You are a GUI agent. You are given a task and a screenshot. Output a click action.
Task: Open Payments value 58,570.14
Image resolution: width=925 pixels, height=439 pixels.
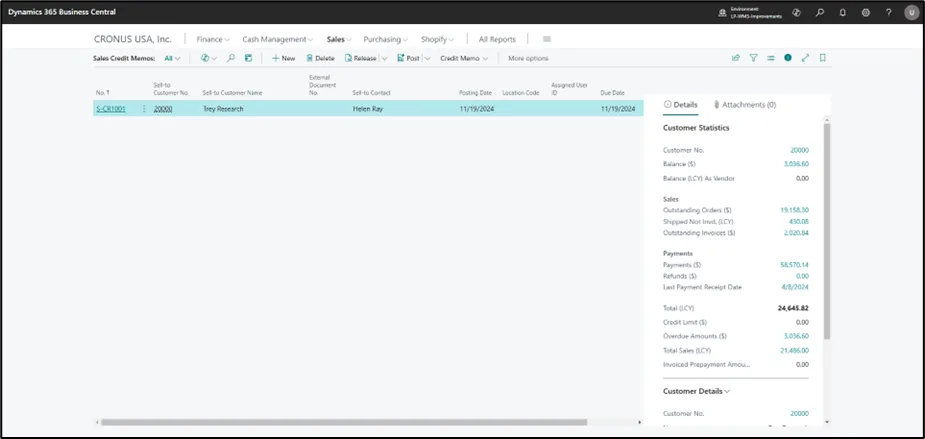pos(794,265)
